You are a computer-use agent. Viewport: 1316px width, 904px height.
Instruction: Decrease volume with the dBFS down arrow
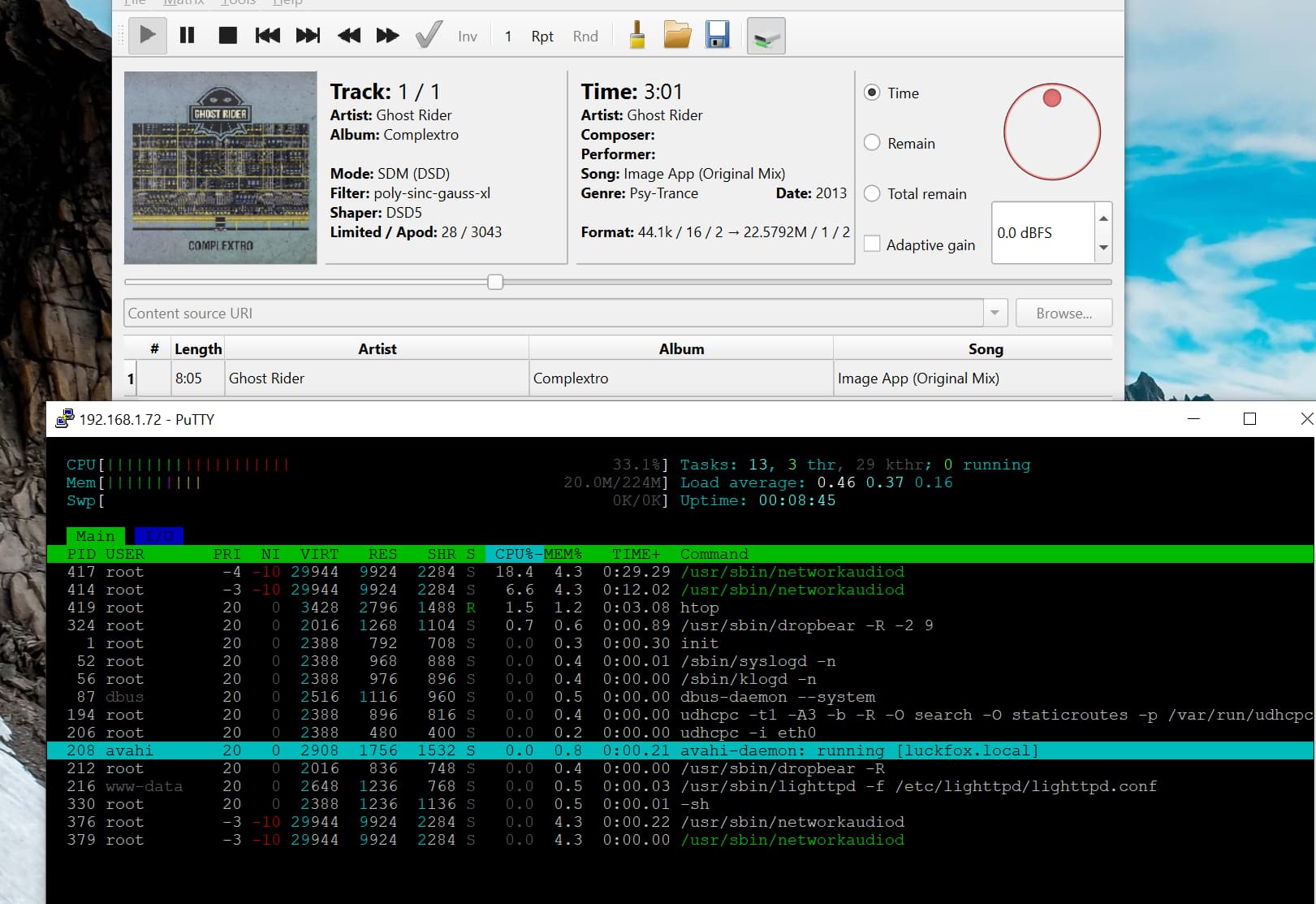click(x=1103, y=248)
